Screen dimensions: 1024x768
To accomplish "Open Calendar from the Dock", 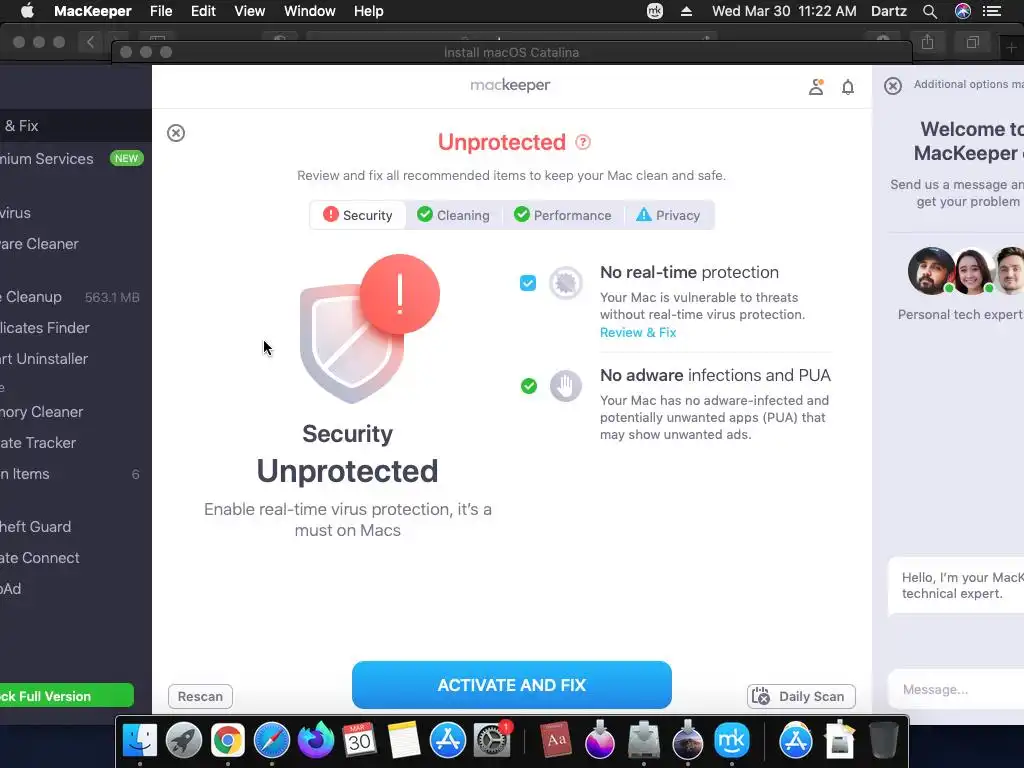I will pyautogui.click(x=359, y=740).
